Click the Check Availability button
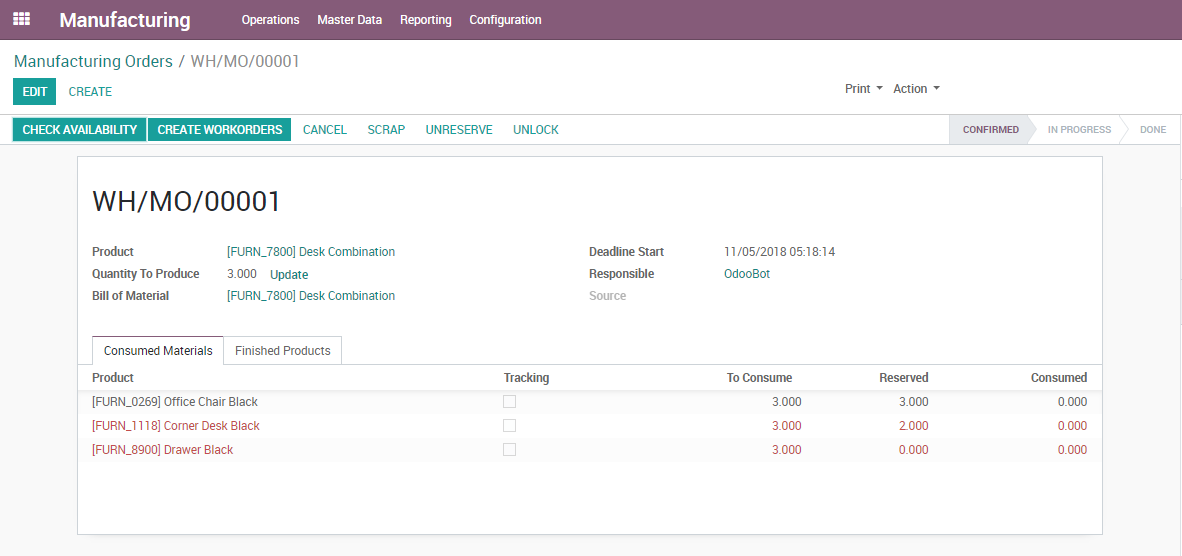This screenshot has width=1182, height=556. pos(79,130)
